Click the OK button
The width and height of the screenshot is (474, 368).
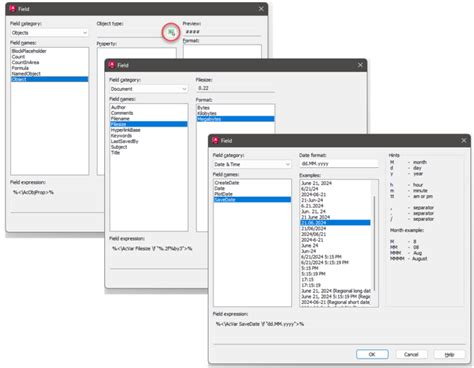[x=372, y=354]
